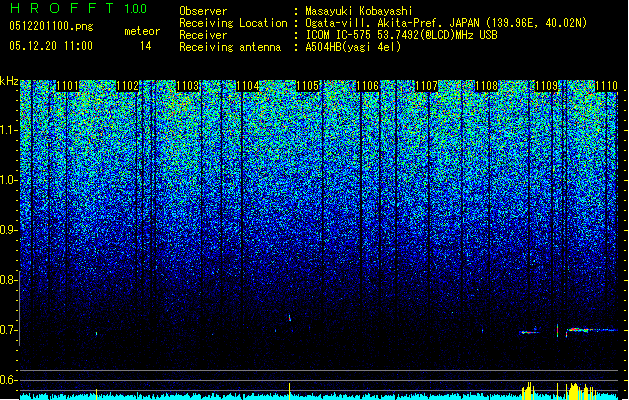The height and width of the screenshot is (400, 629).
Task: Click the Observer field label
Action: tap(203, 11)
